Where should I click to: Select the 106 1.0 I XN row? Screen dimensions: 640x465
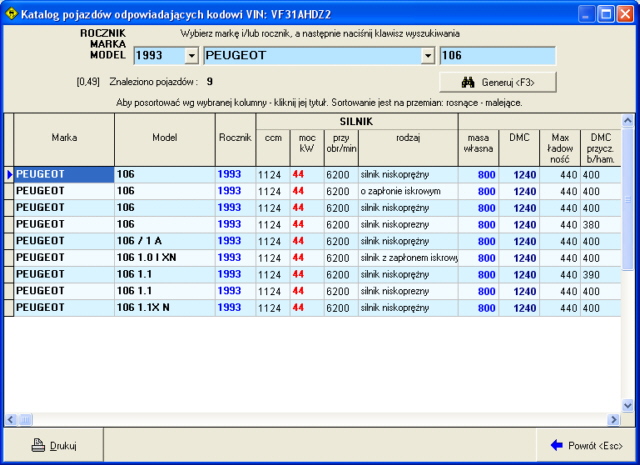point(164,257)
